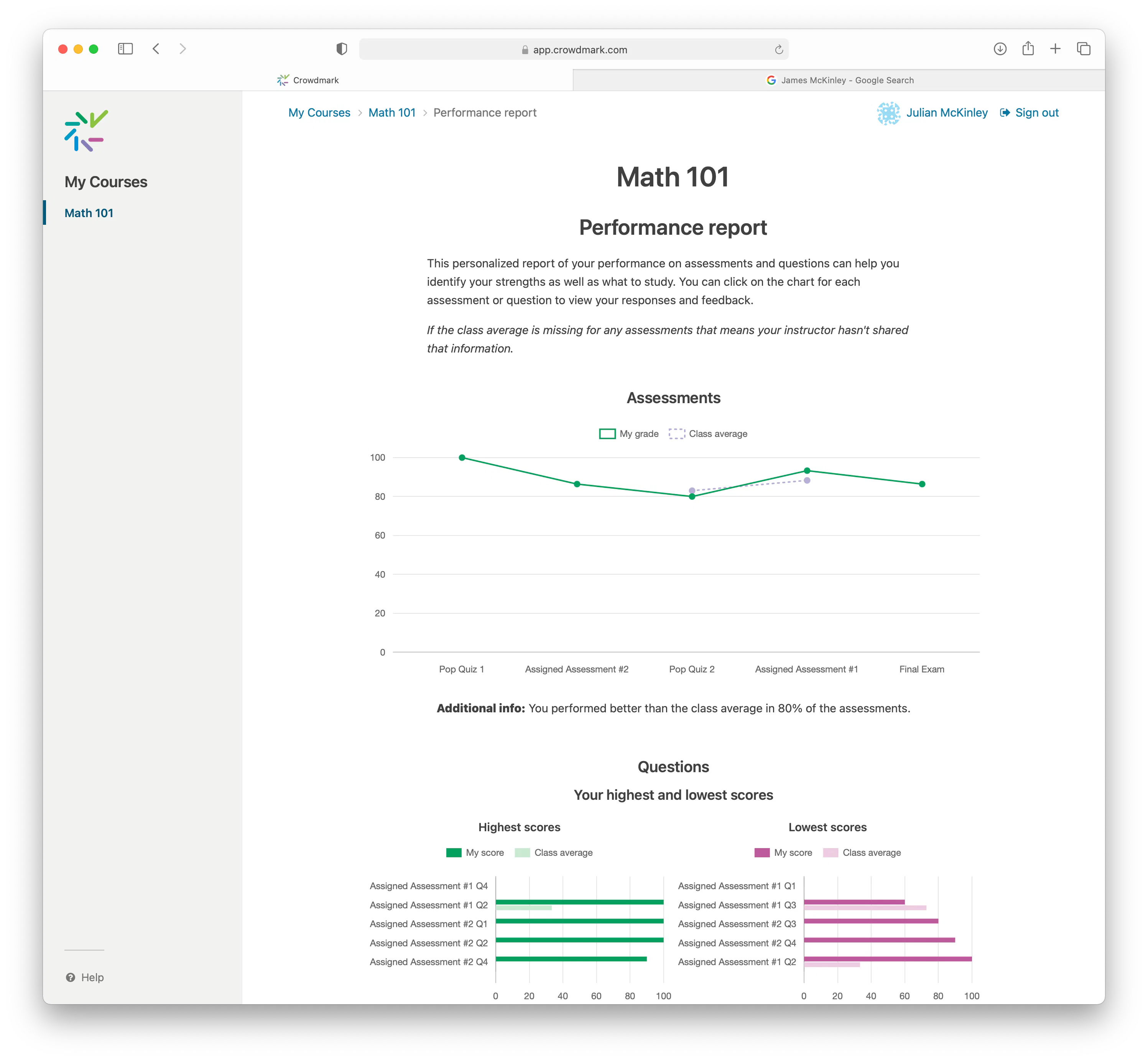Open My Courses breadcrumb link
This screenshot has height=1061, width=1148.
(319, 112)
